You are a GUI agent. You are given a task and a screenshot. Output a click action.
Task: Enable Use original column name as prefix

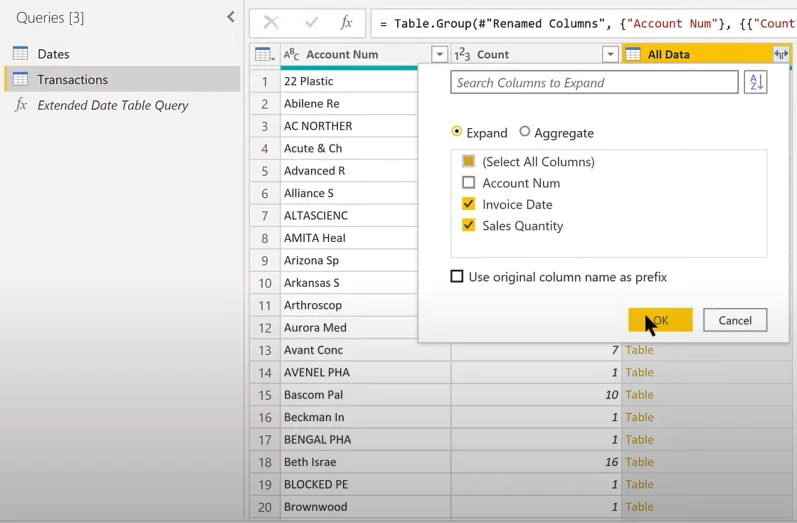point(456,276)
